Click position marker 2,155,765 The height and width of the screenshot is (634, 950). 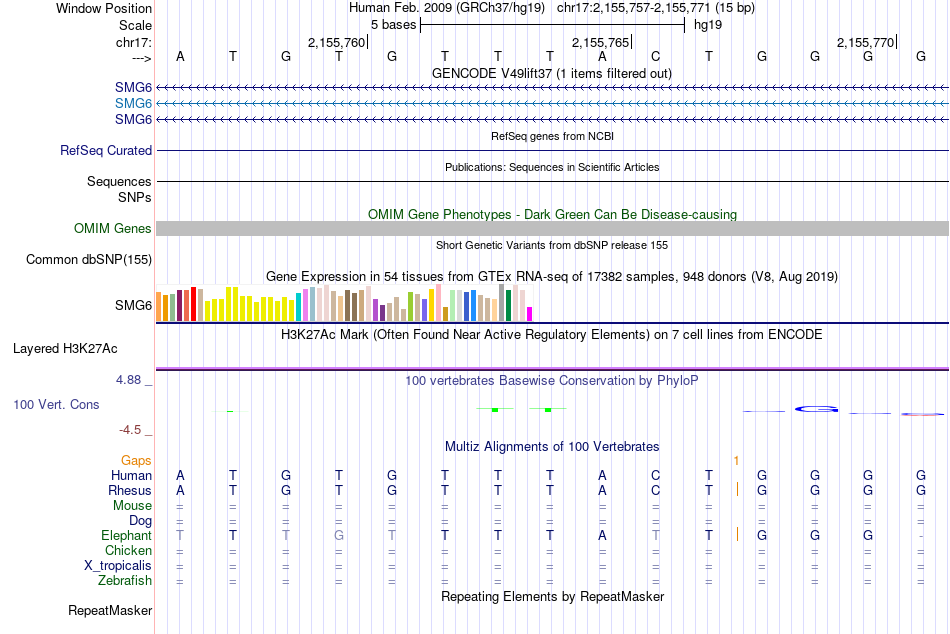click(x=600, y=42)
